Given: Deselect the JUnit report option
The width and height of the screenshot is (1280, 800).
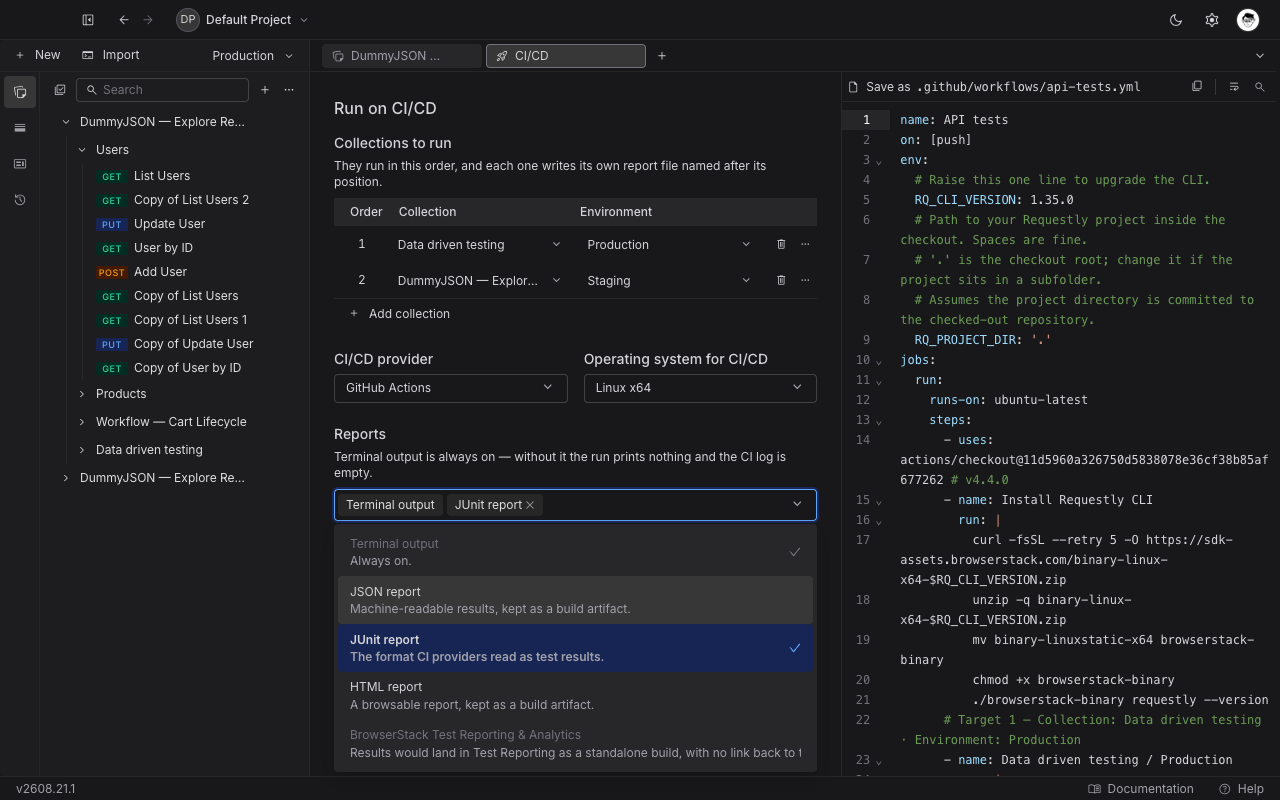Looking at the screenshot, I should [575, 648].
